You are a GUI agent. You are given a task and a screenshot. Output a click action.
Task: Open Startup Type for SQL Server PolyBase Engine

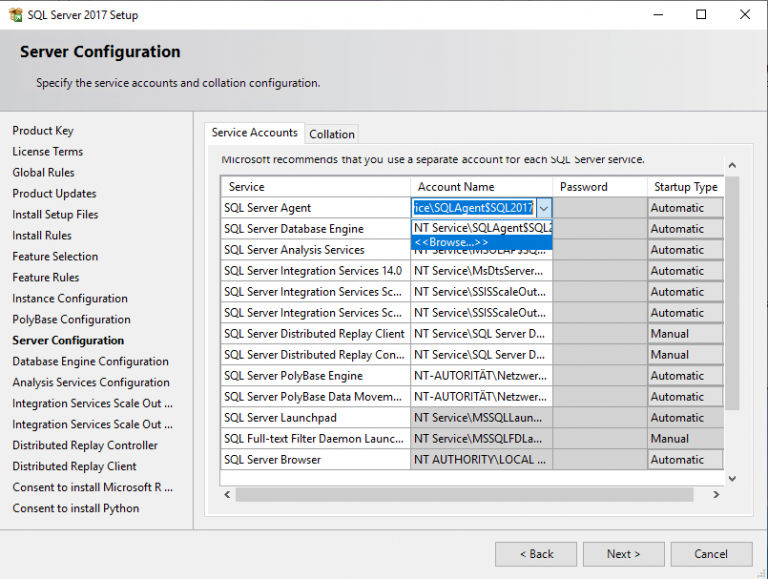[x=685, y=376]
